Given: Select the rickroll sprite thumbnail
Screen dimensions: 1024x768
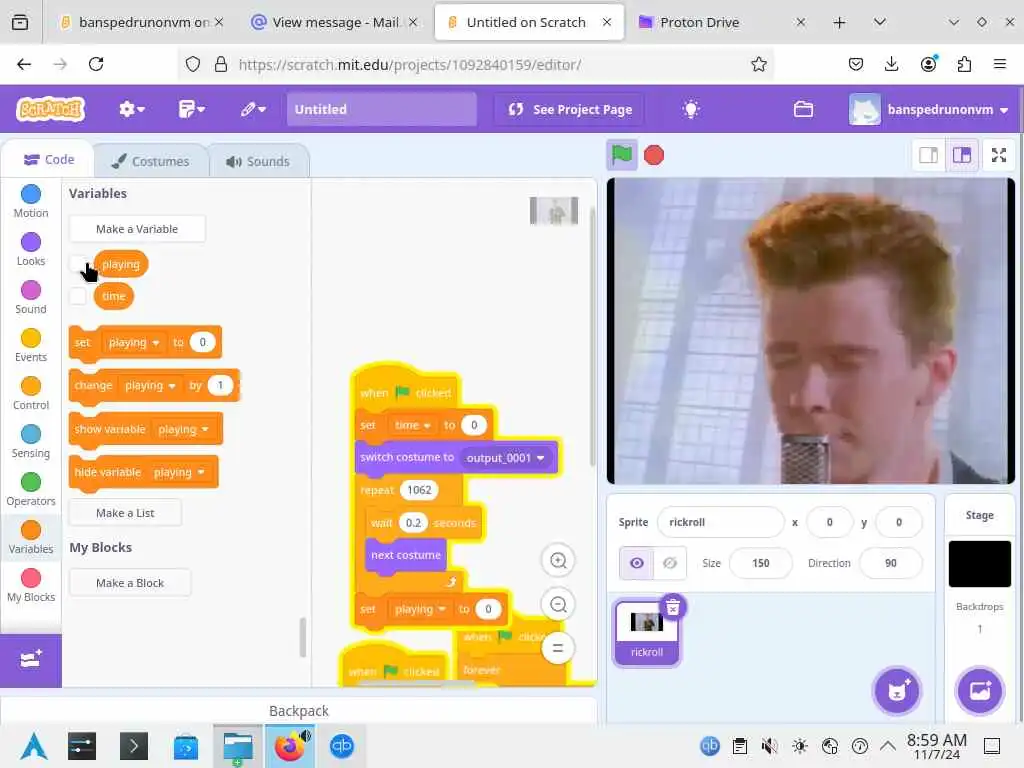Looking at the screenshot, I should [x=647, y=632].
